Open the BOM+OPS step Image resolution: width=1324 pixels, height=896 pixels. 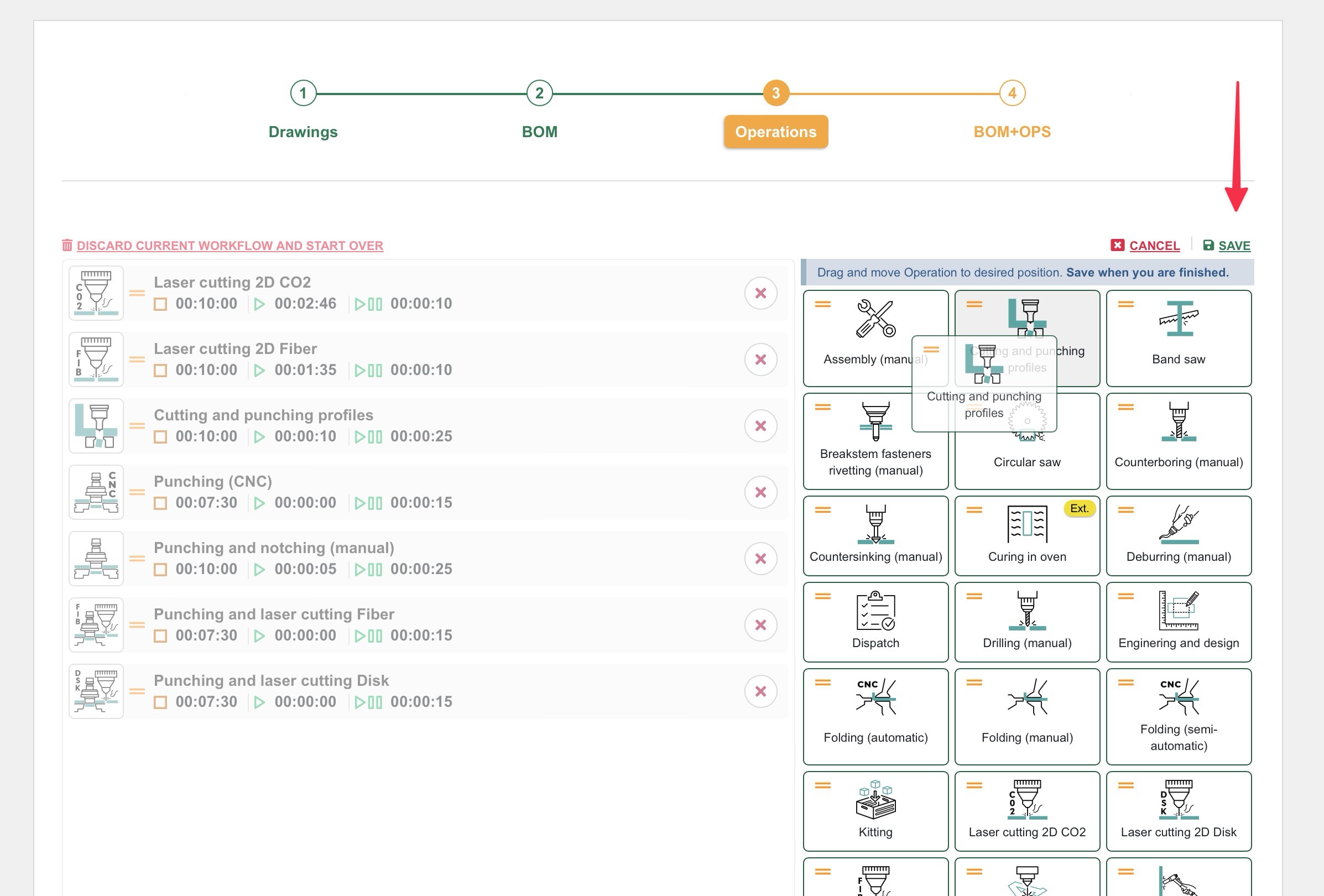pyautogui.click(x=1012, y=132)
